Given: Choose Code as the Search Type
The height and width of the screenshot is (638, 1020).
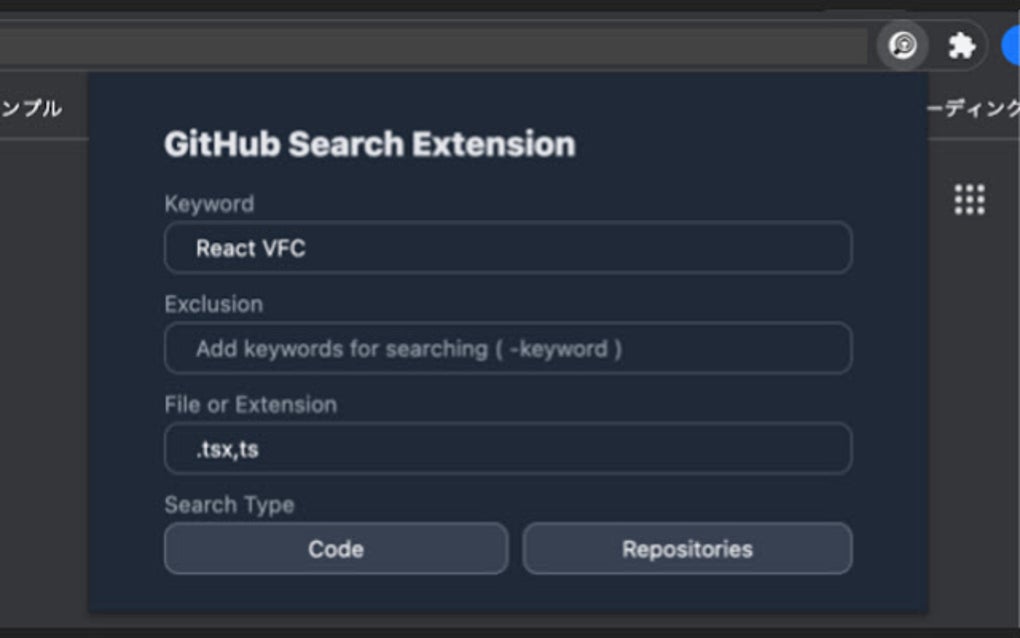Looking at the screenshot, I should 336,548.
